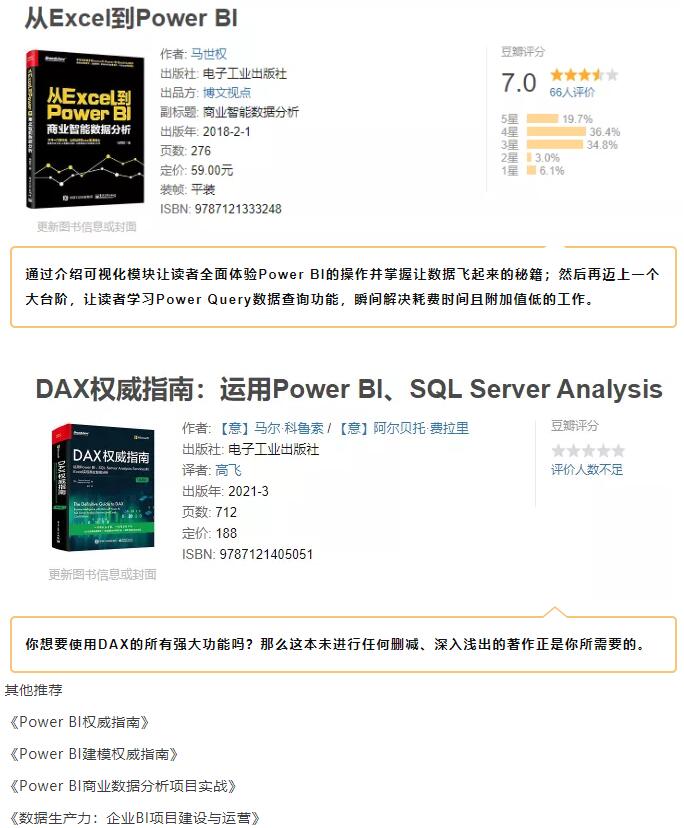Click the 从Excel到Power BI book cover
The height and width of the screenshot is (828, 684).
pyautogui.click(x=85, y=129)
